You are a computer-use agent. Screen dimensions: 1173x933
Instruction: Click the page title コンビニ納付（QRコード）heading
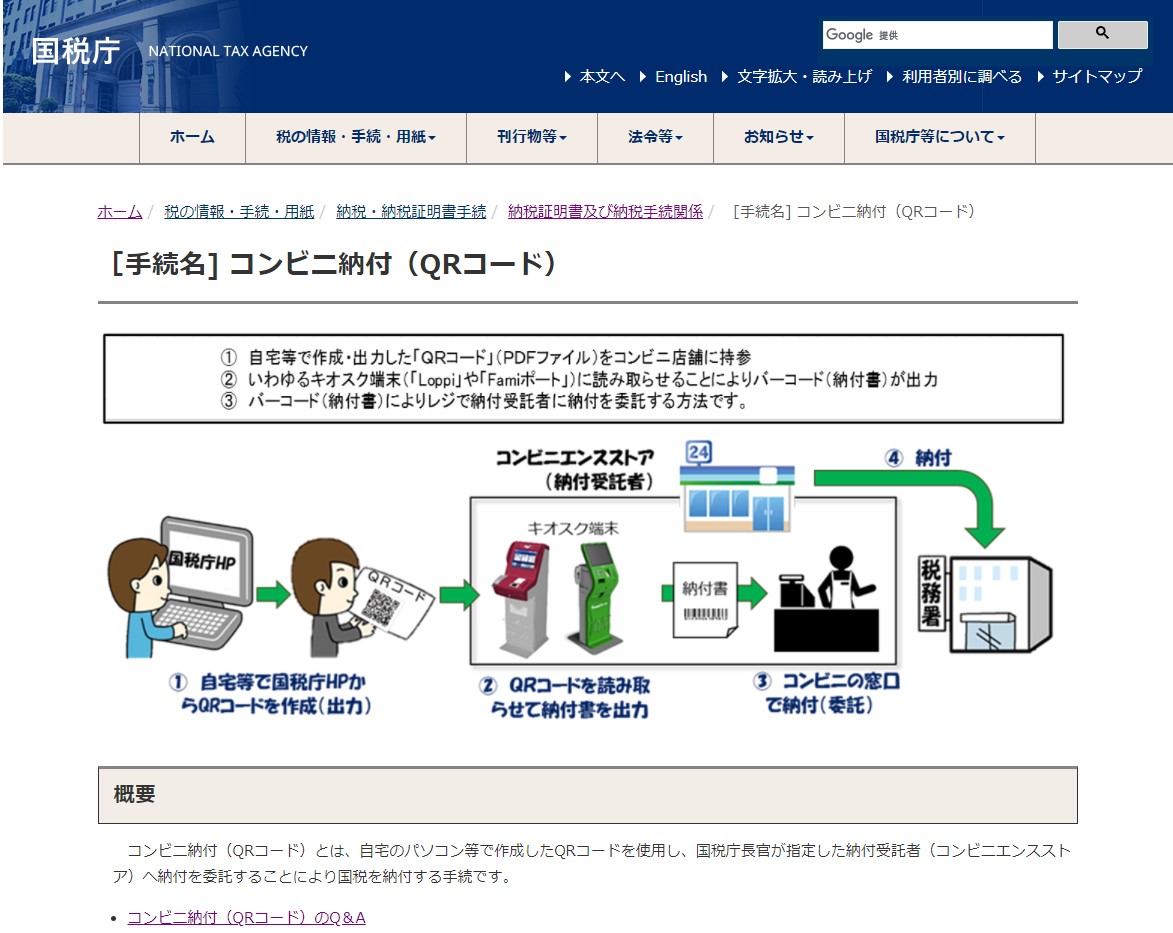pos(334,263)
